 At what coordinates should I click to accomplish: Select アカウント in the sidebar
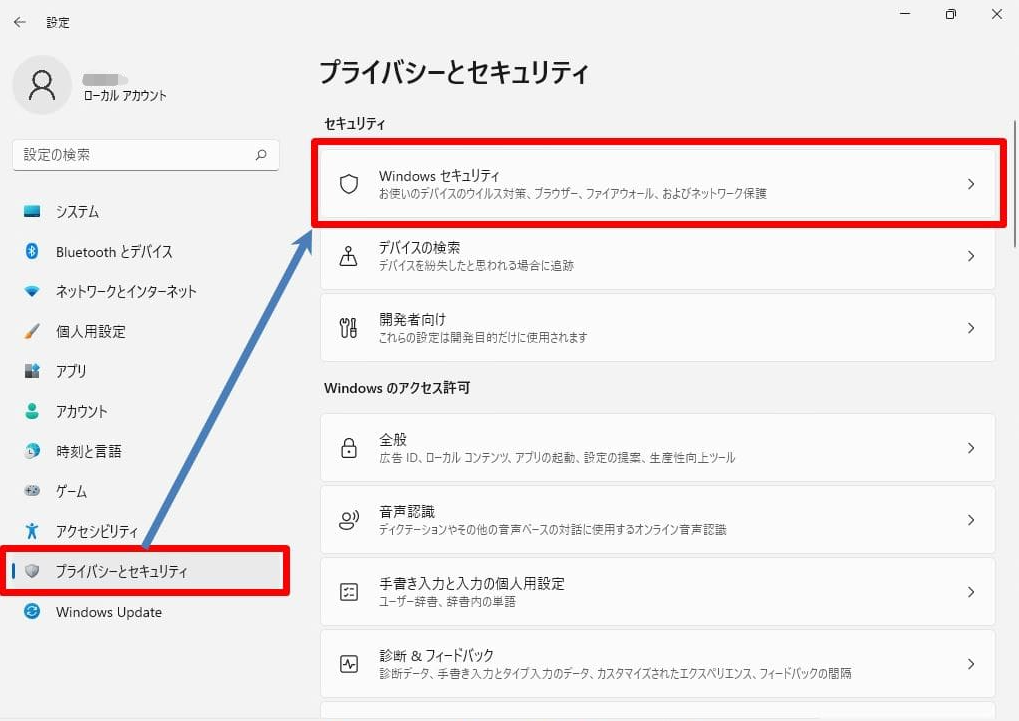point(146,411)
